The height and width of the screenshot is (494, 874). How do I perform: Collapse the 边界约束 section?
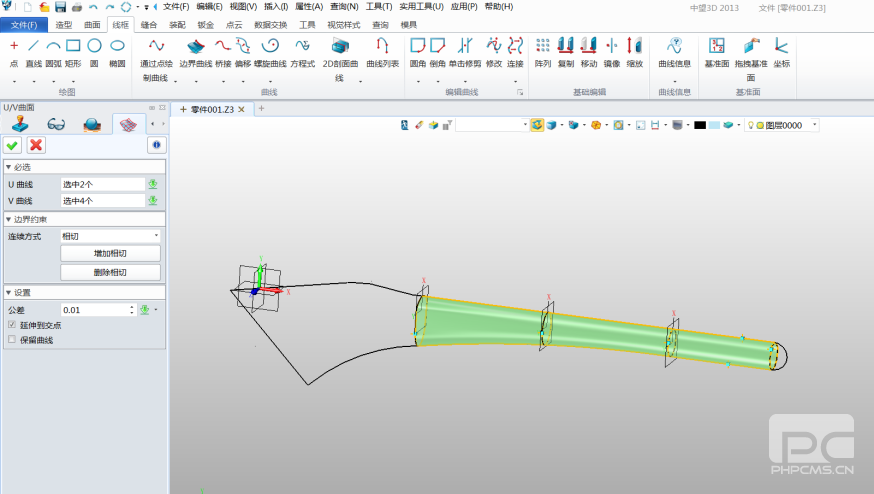(9, 219)
